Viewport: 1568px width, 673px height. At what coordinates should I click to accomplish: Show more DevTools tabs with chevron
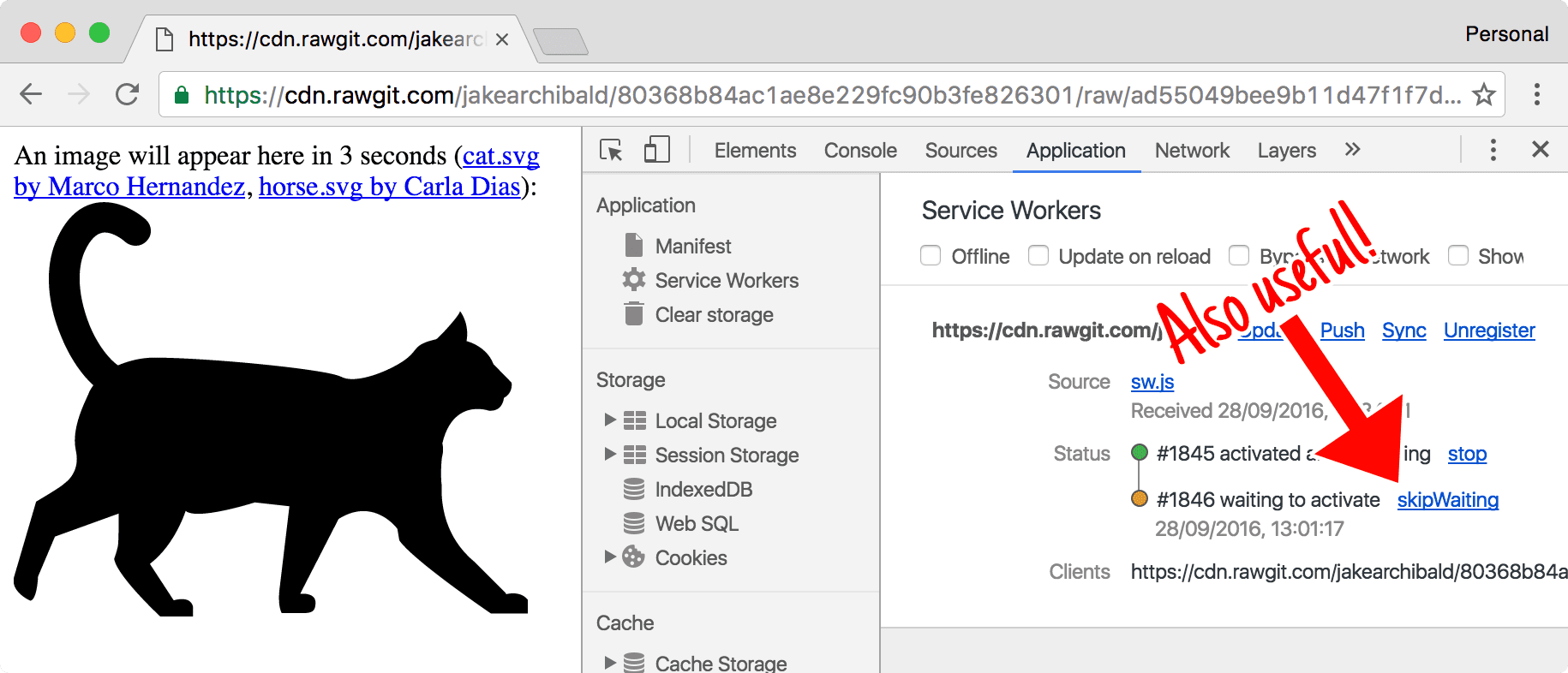click(x=1352, y=150)
